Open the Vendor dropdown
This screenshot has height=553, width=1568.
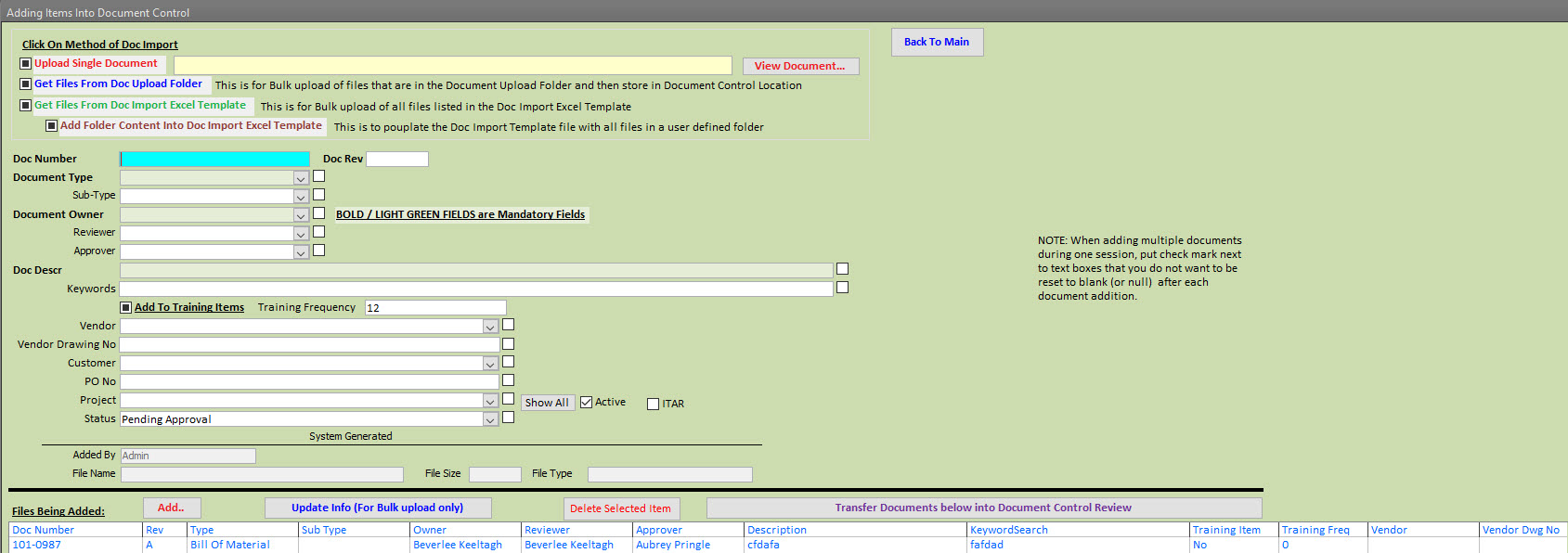[490, 327]
